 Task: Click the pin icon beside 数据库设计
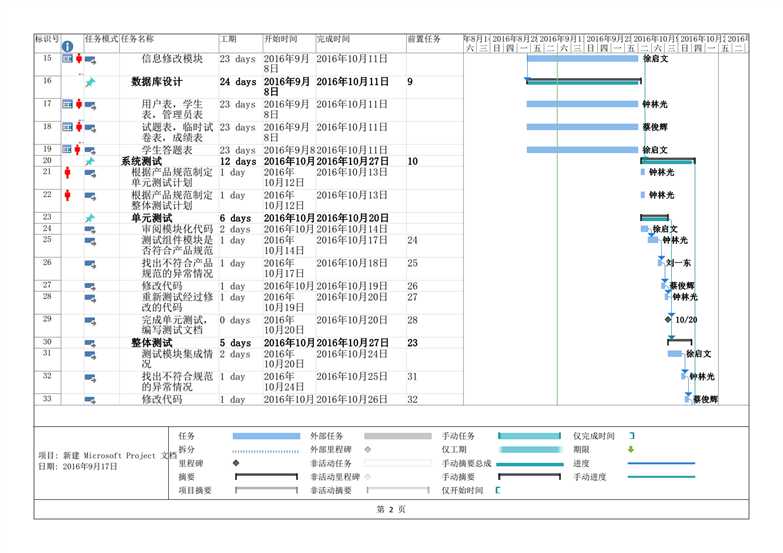90,82
